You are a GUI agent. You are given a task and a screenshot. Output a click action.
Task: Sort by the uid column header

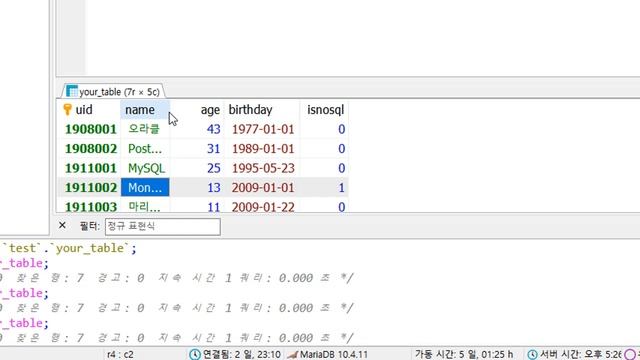coord(89,109)
